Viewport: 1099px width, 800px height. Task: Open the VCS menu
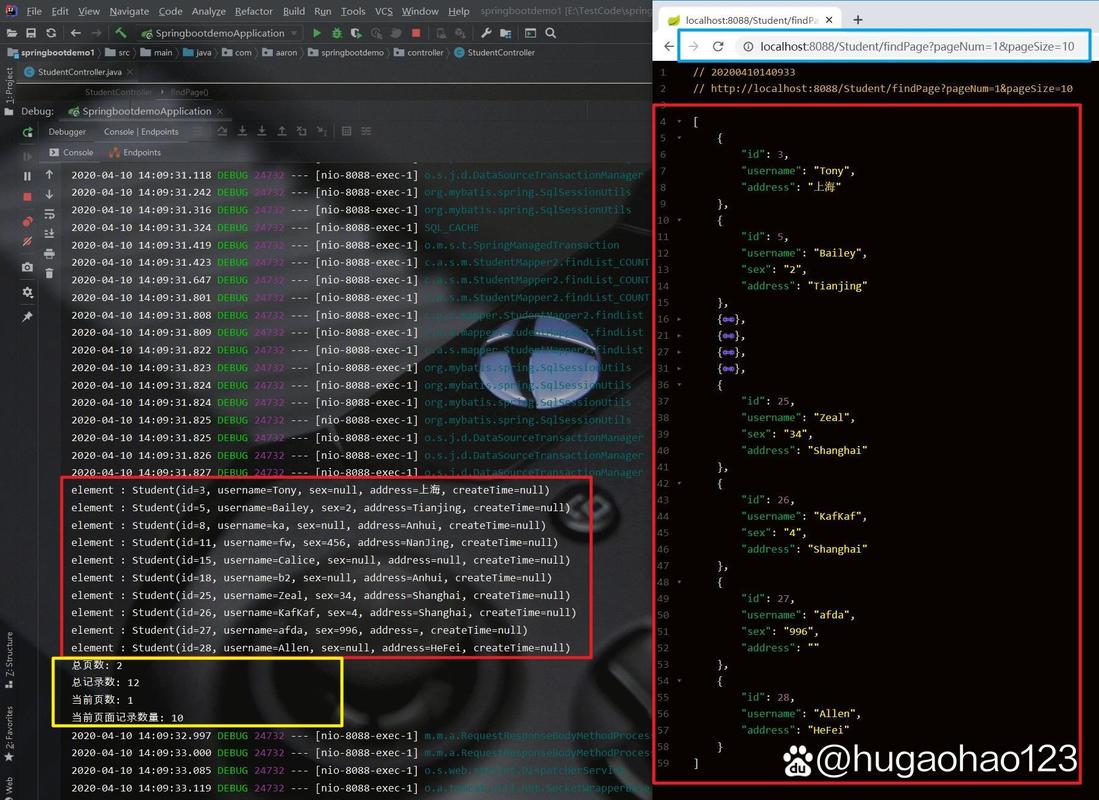click(x=383, y=11)
